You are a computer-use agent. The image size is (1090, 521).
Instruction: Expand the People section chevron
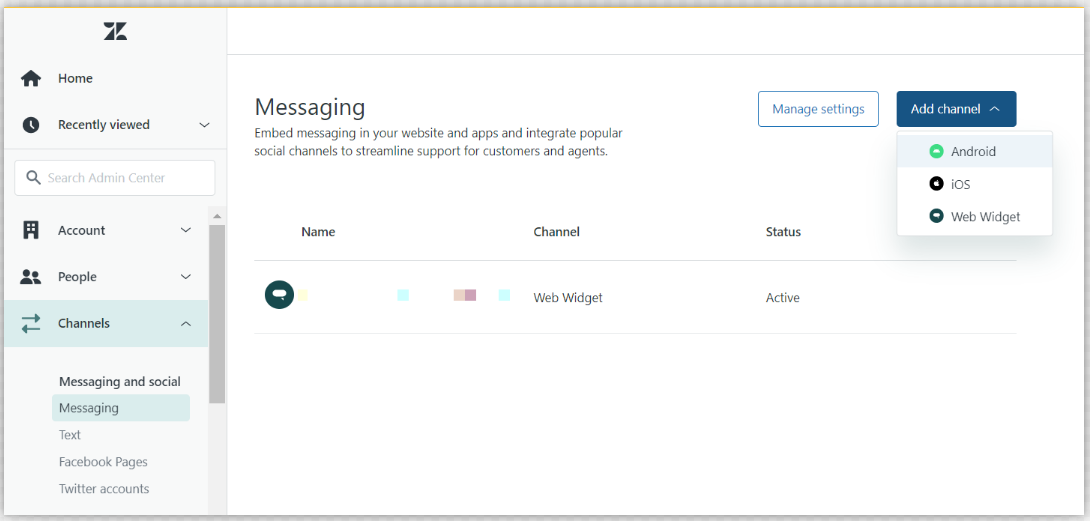185,277
